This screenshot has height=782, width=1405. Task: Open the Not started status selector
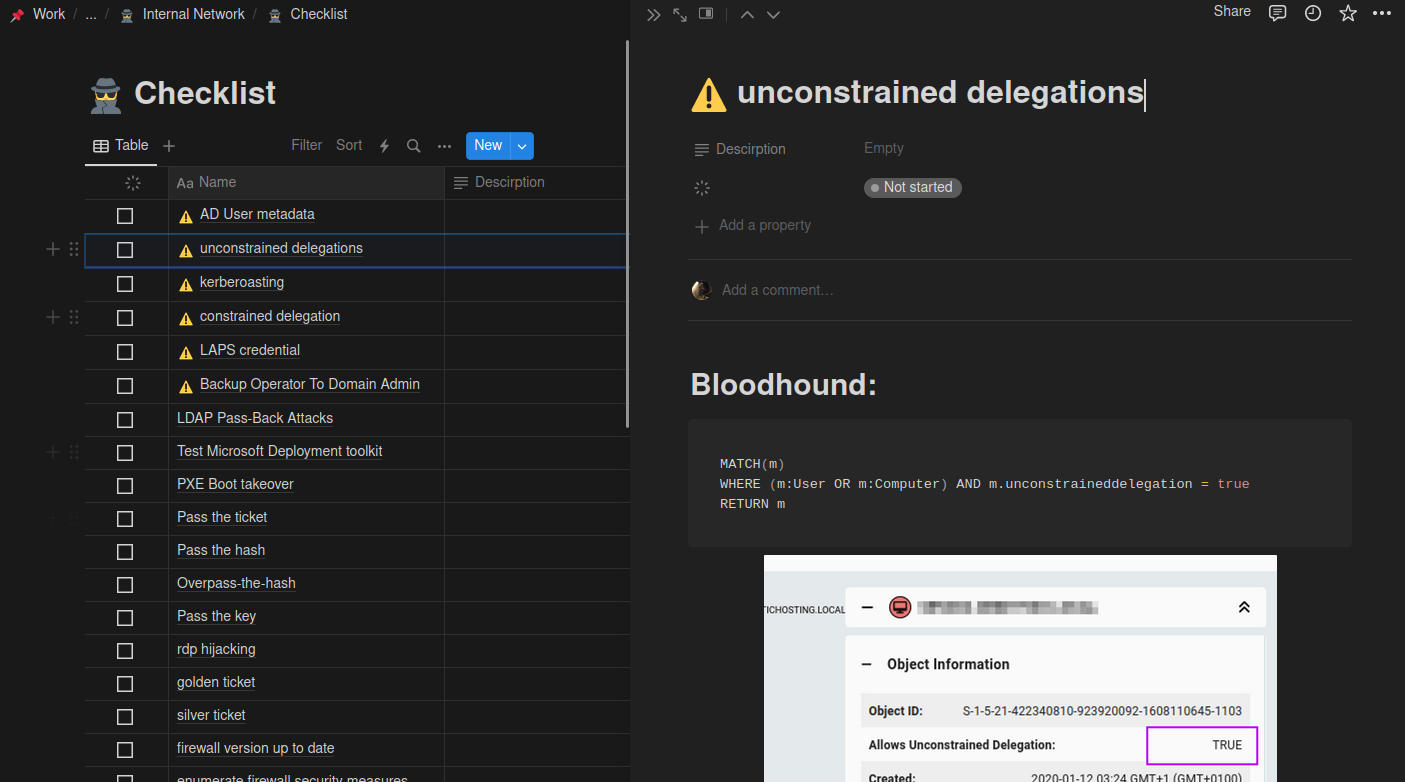pos(912,188)
